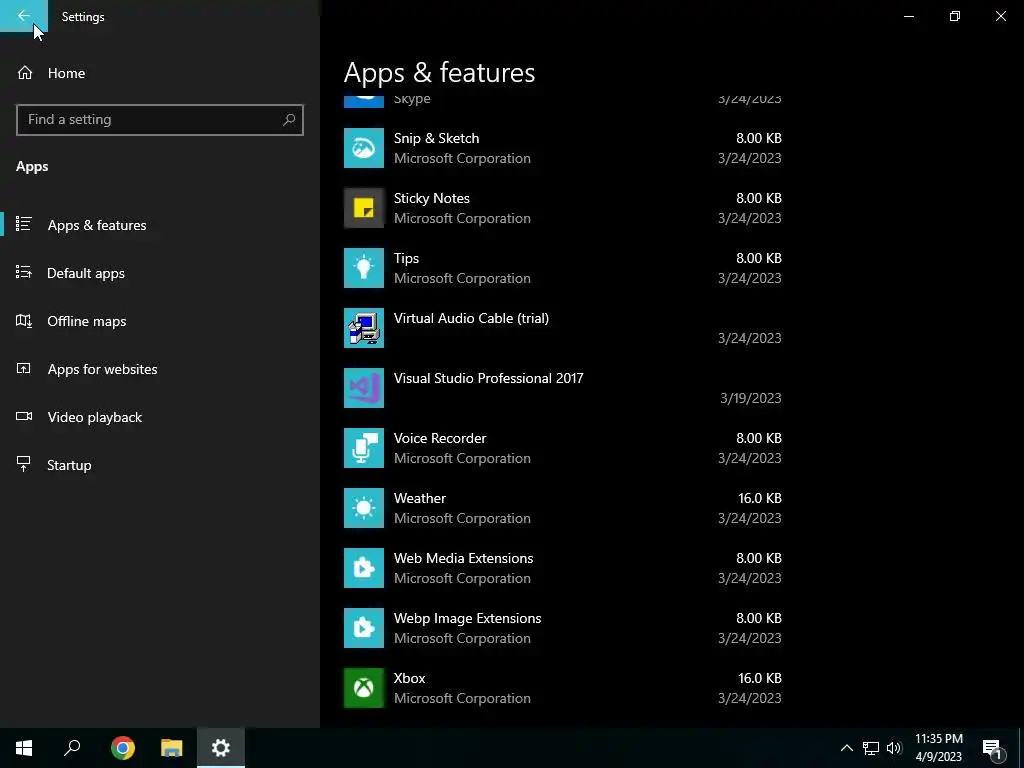This screenshot has height=768, width=1024.
Task: Open File Explorer from the taskbar
Action: [172, 748]
